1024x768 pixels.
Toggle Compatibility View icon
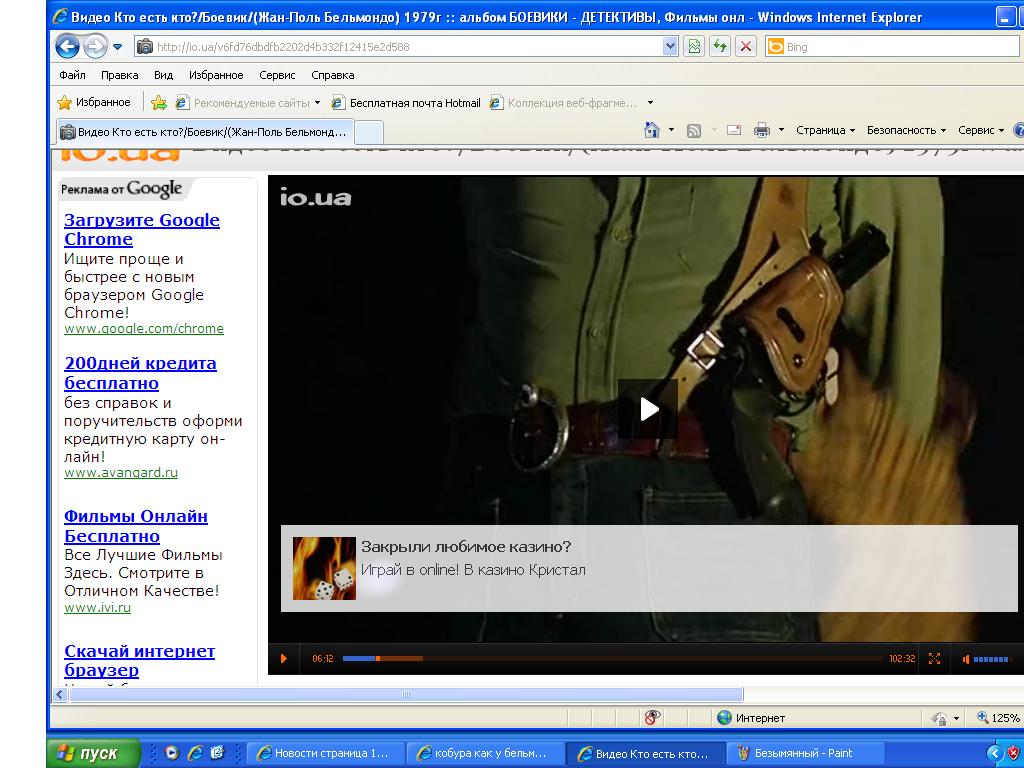point(694,46)
